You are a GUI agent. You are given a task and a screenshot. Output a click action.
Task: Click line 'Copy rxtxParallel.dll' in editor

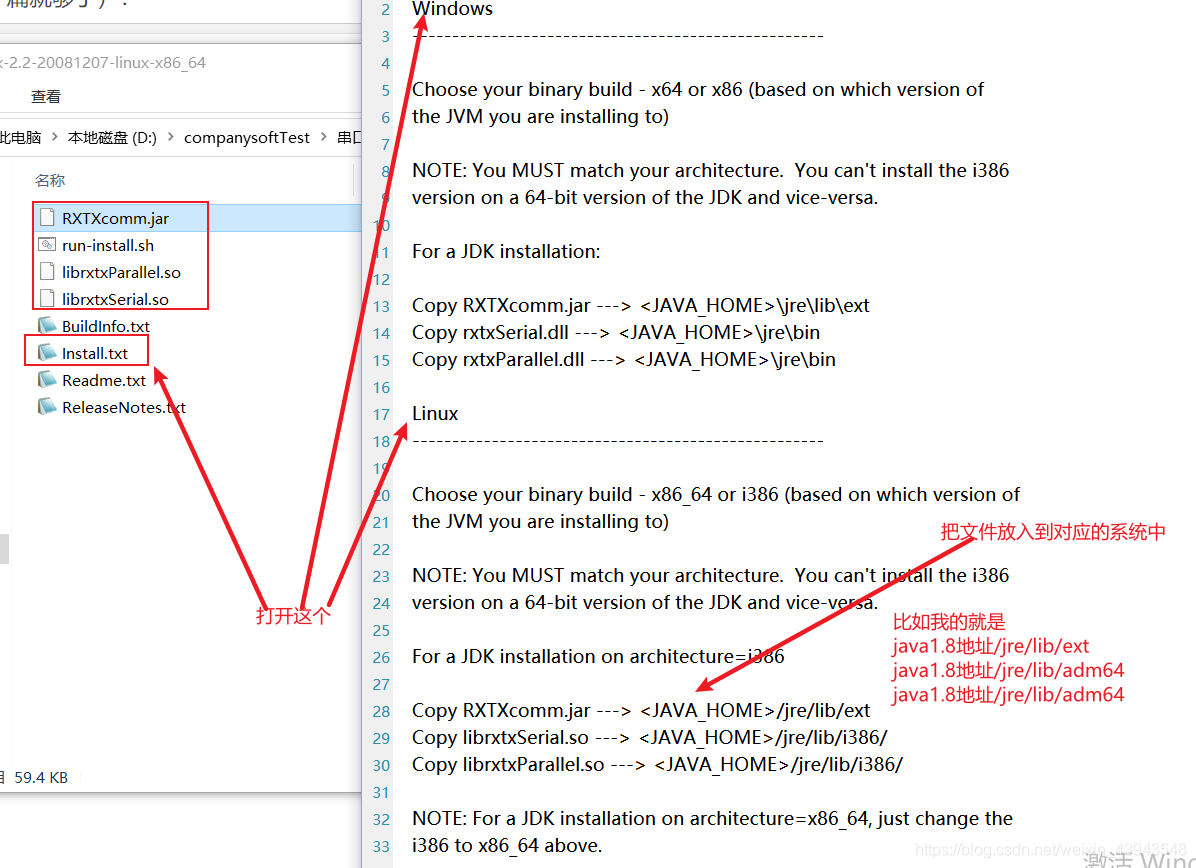click(x=623, y=359)
